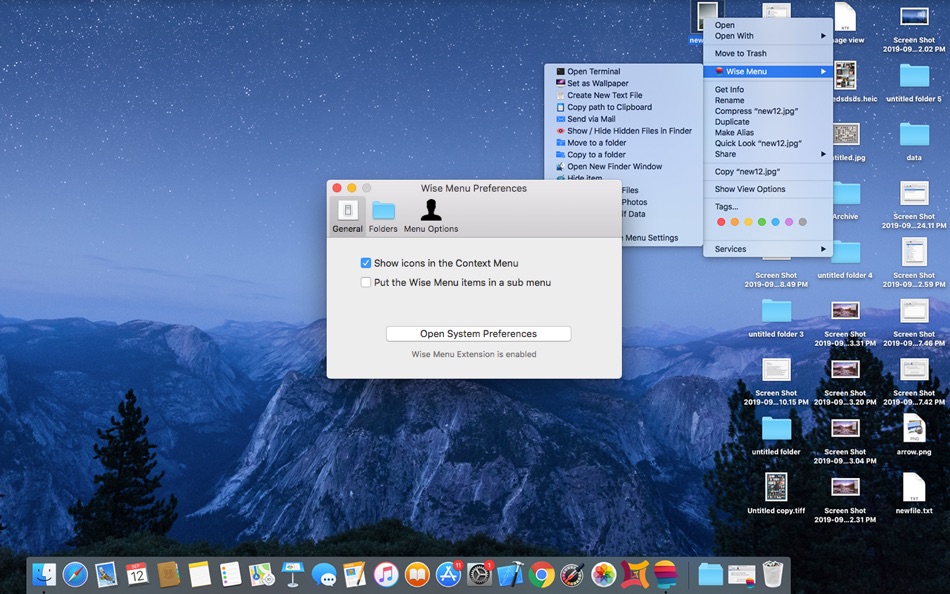Select Copy path to Clipboard
The height and width of the screenshot is (594, 950).
(623, 107)
